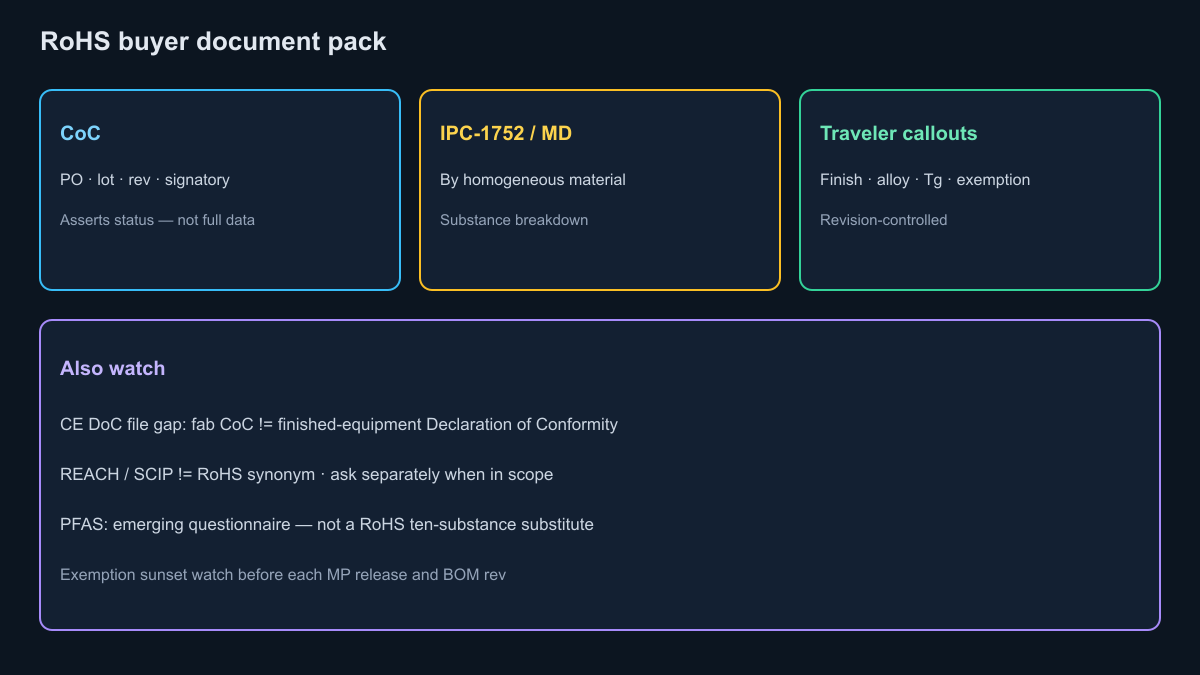Select the IPC-1752 / MD heading
Screen dimensions: 1200x675
tap(506, 133)
